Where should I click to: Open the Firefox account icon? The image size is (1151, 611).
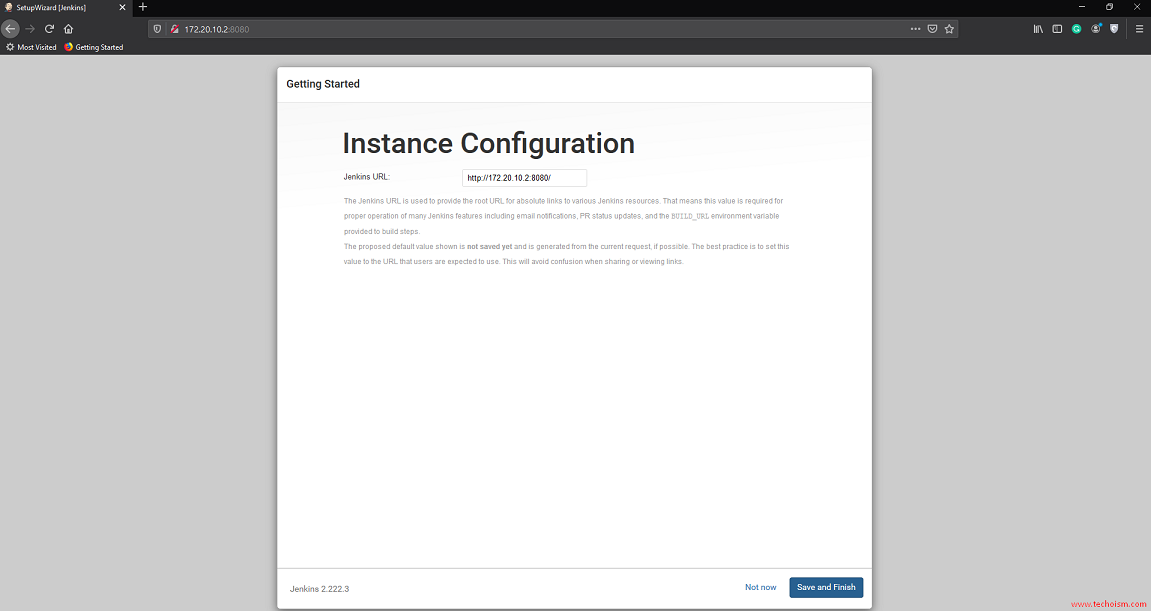click(x=1096, y=29)
